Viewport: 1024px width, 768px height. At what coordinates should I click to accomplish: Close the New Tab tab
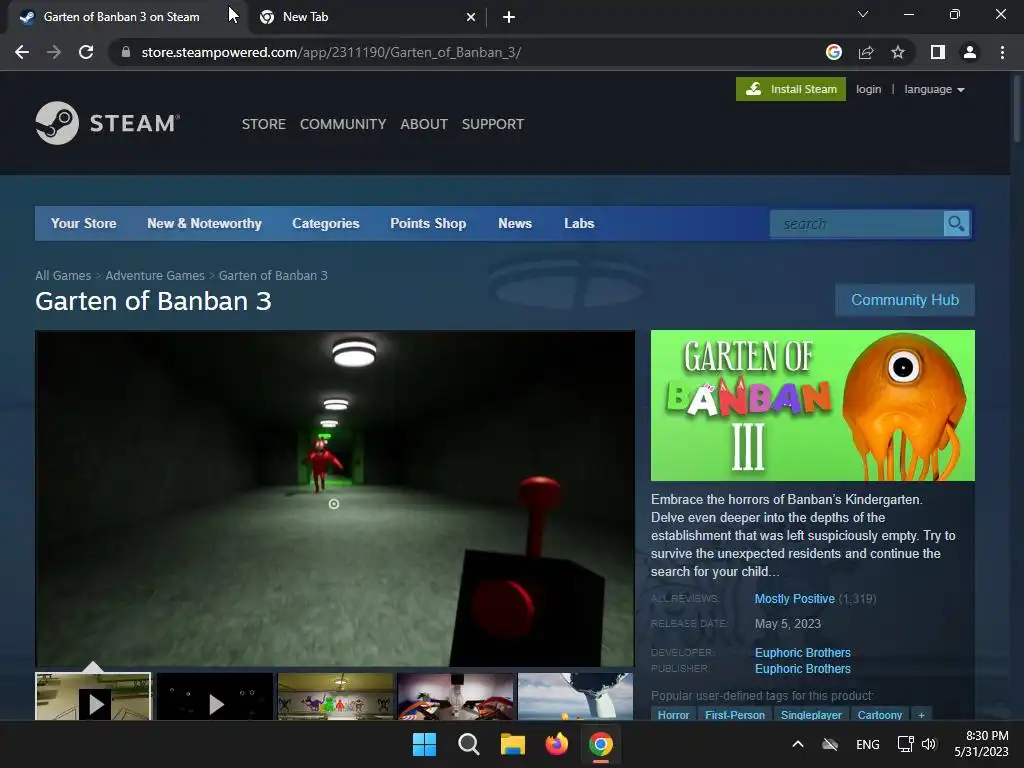[x=471, y=17]
